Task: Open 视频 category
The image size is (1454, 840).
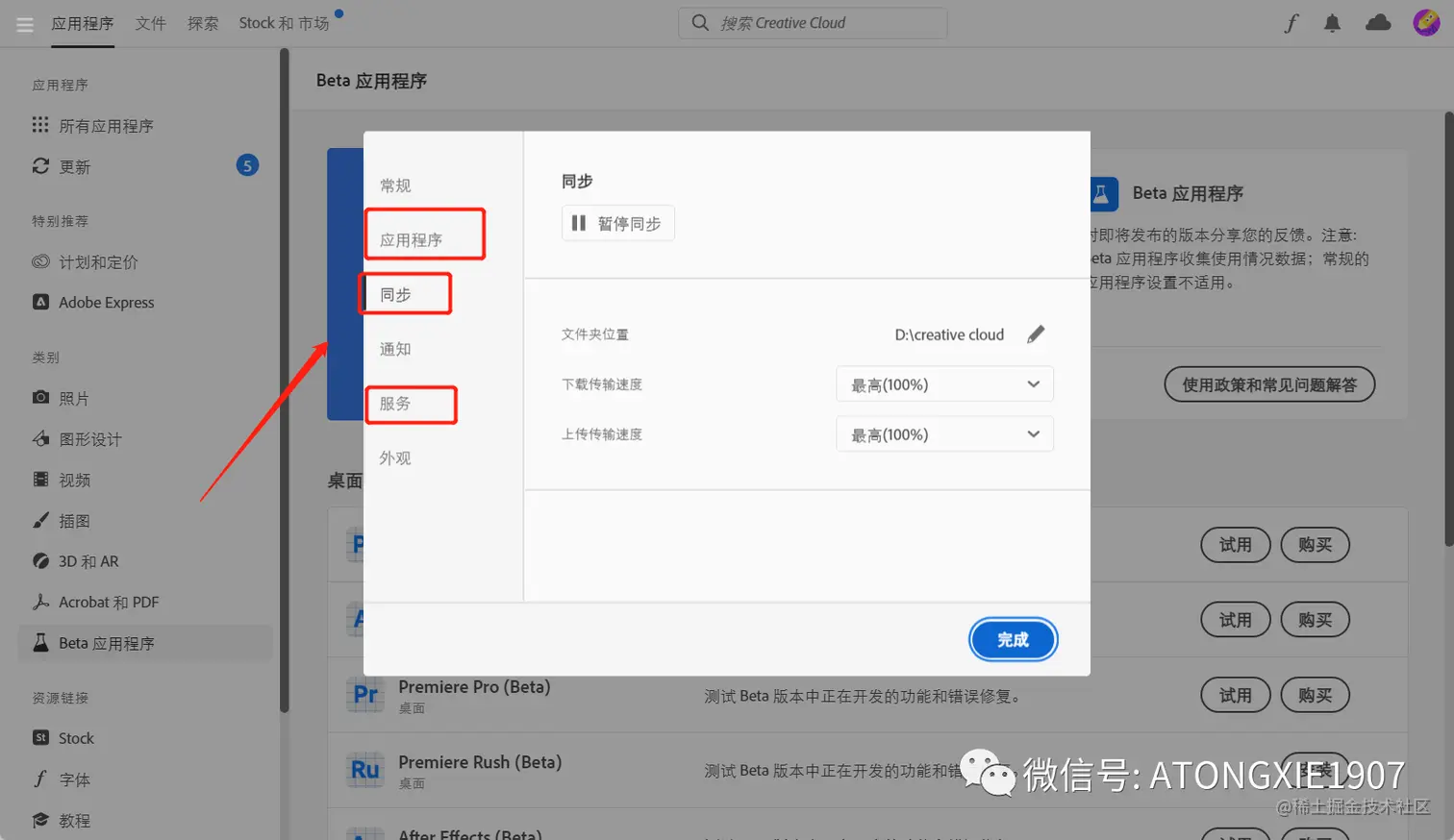Action: point(74,480)
